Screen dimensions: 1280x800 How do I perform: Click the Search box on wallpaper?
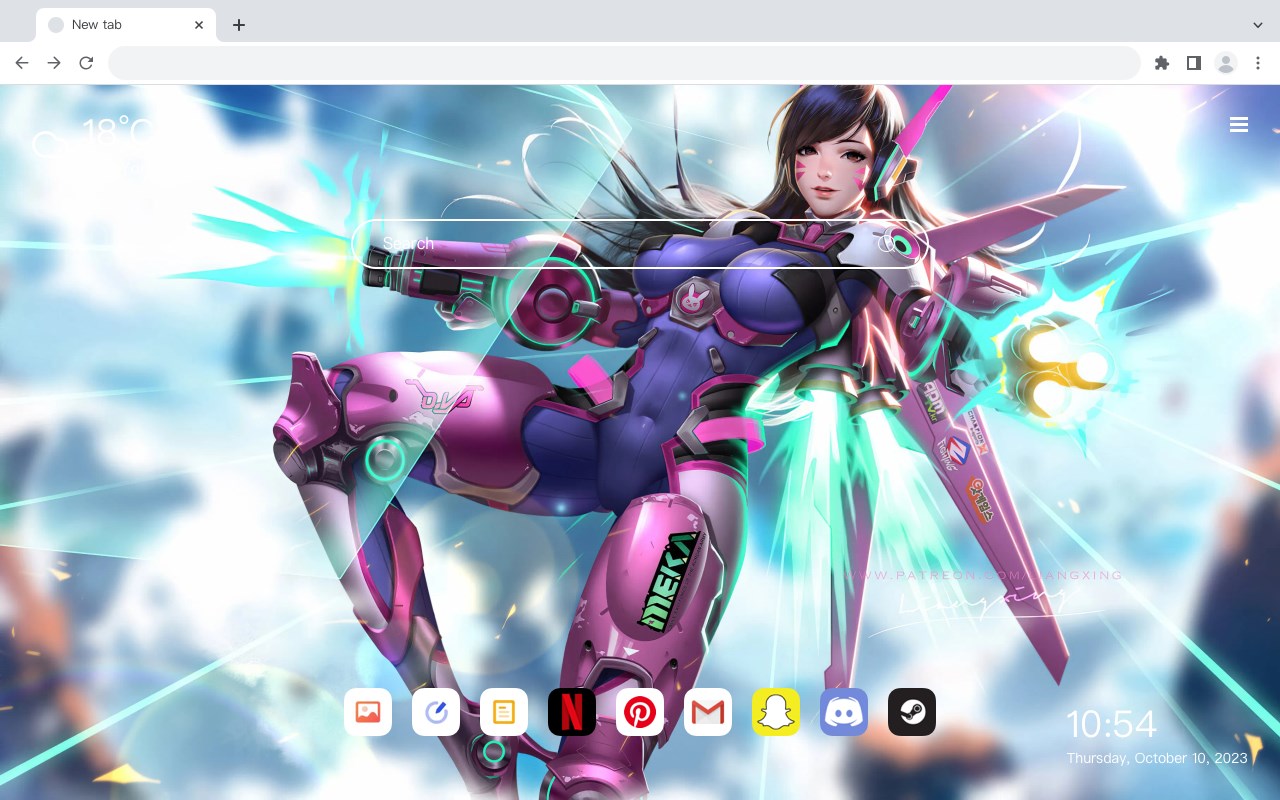(x=640, y=244)
